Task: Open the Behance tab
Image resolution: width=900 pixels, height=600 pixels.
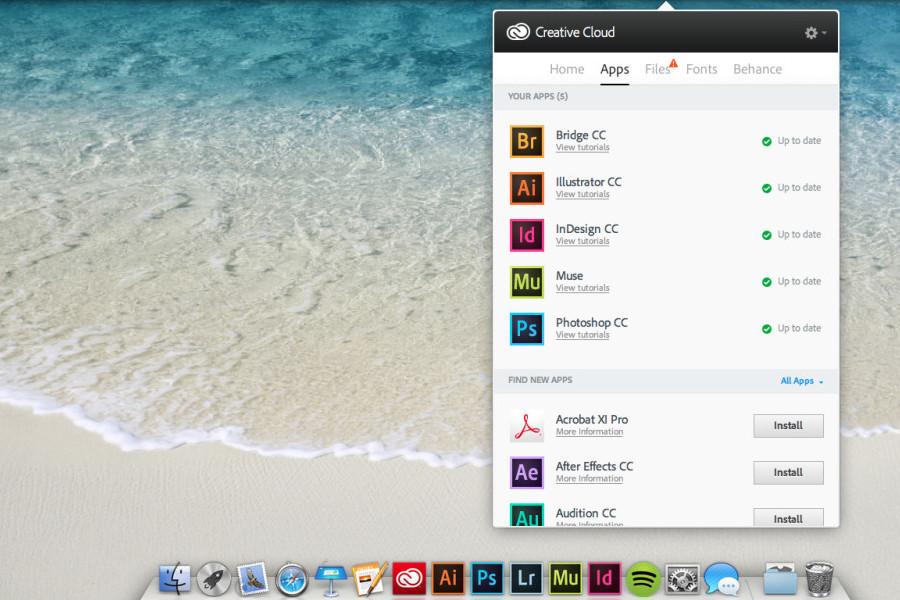Action: pos(758,69)
